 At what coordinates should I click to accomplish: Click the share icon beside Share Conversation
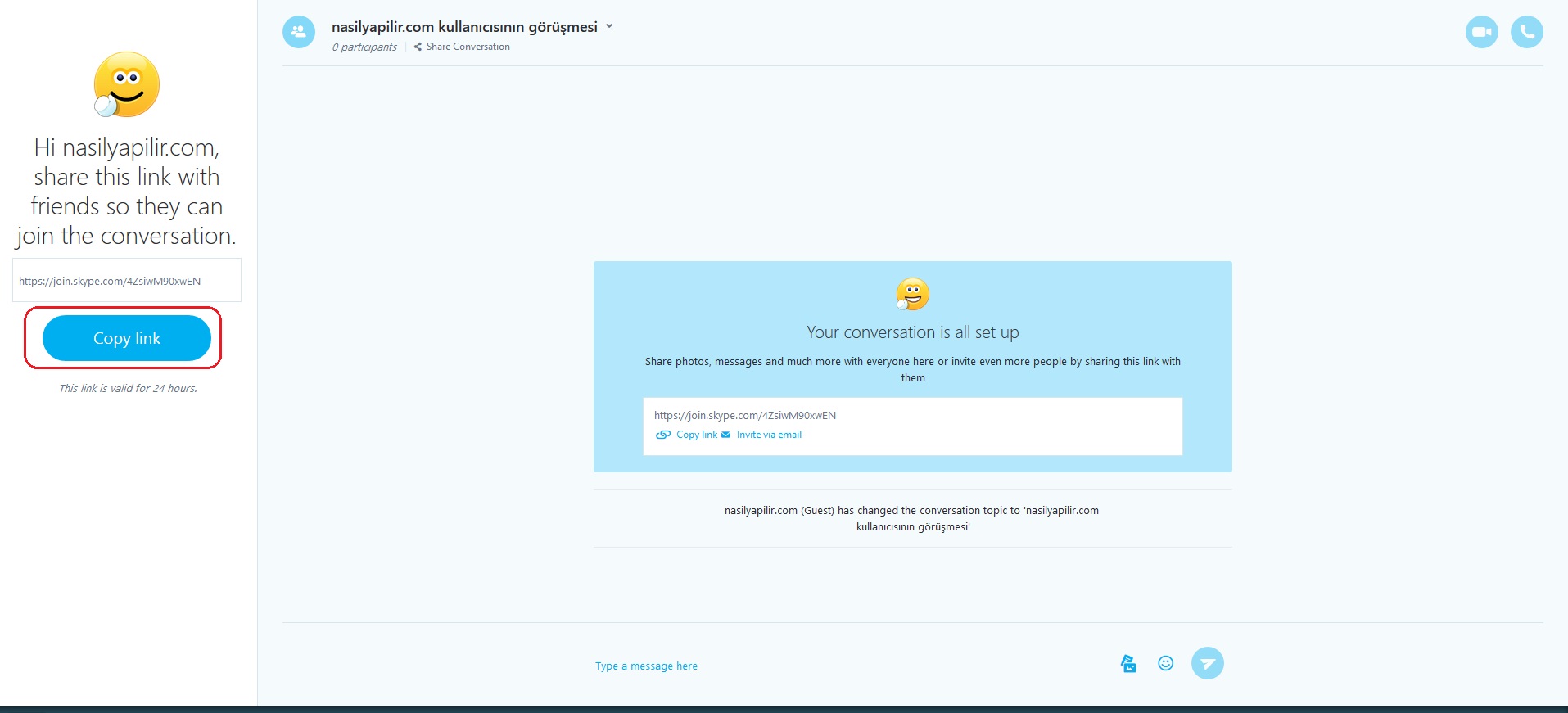418,47
